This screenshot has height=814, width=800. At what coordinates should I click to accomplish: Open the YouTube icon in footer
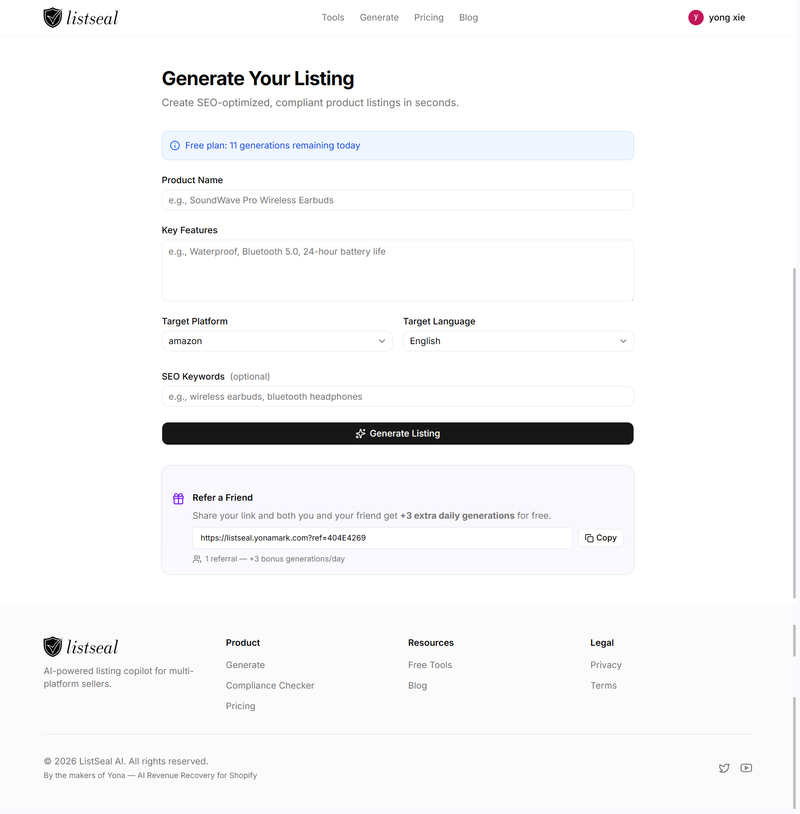point(746,768)
